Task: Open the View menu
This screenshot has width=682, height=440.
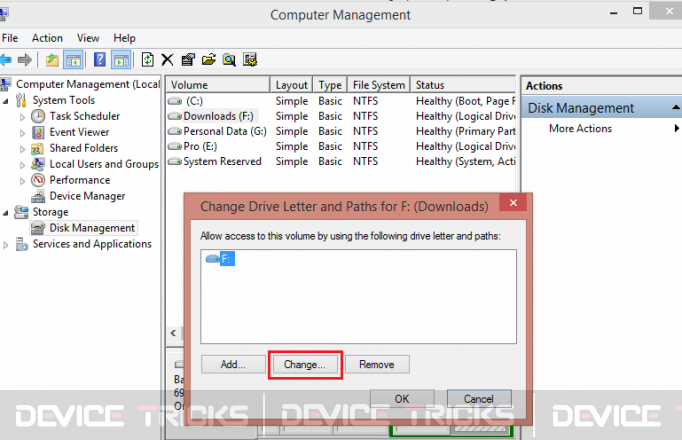Action: click(x=88, y=38)
